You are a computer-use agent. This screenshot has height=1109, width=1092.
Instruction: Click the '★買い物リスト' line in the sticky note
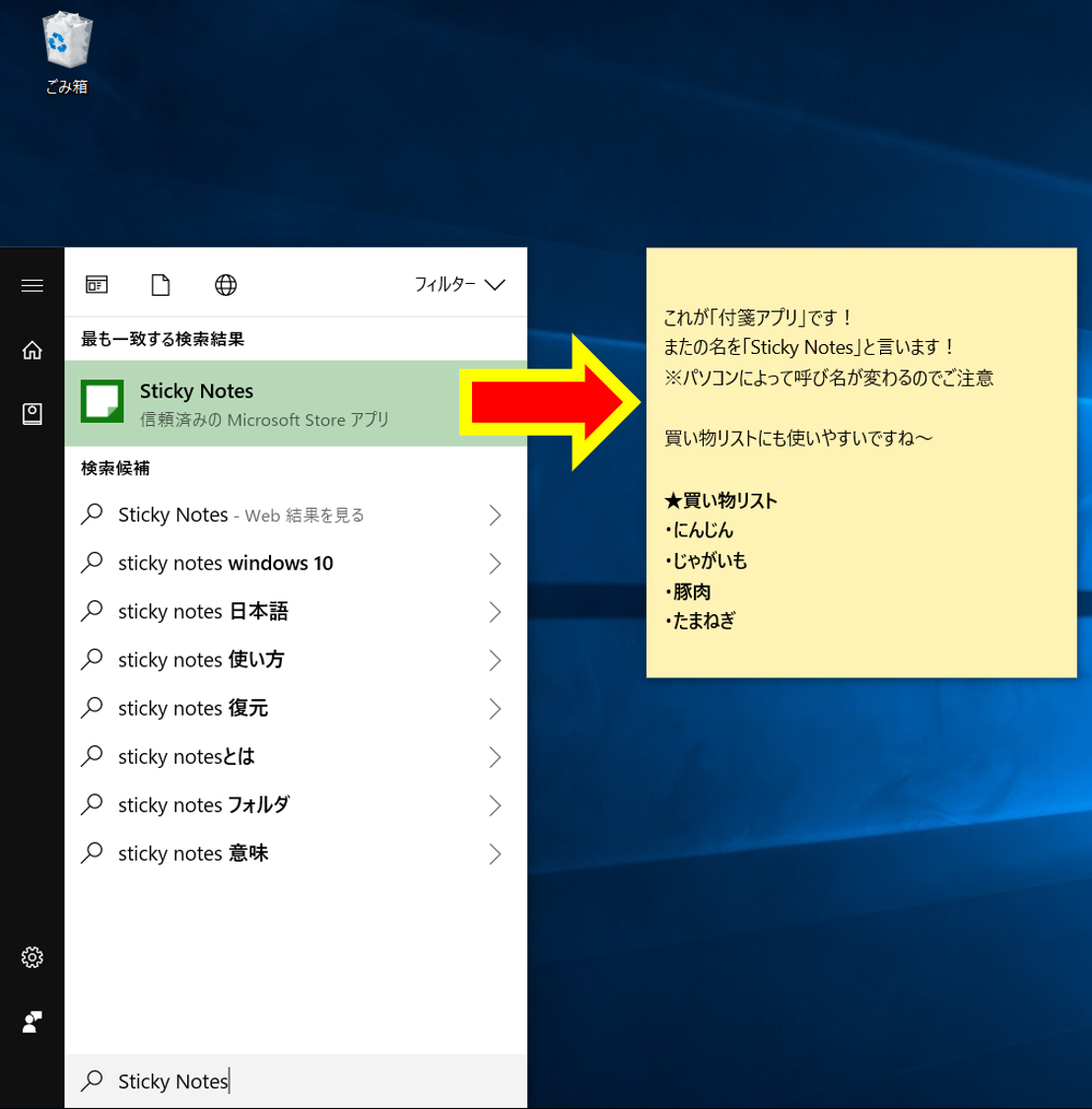tap(720, 501)
